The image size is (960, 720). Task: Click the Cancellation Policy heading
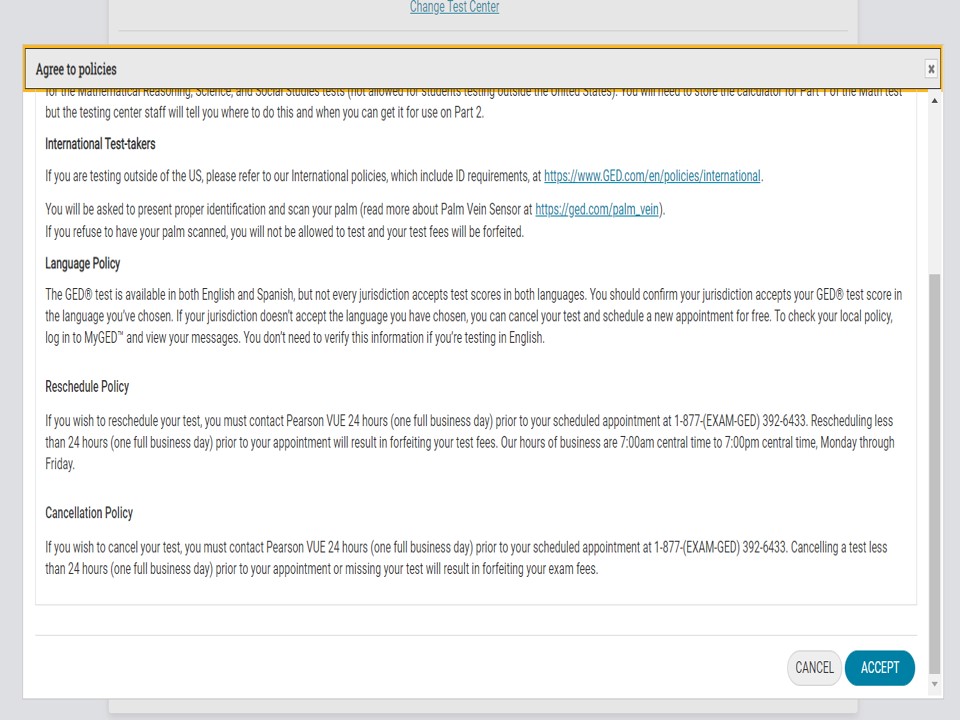point(89,513)
